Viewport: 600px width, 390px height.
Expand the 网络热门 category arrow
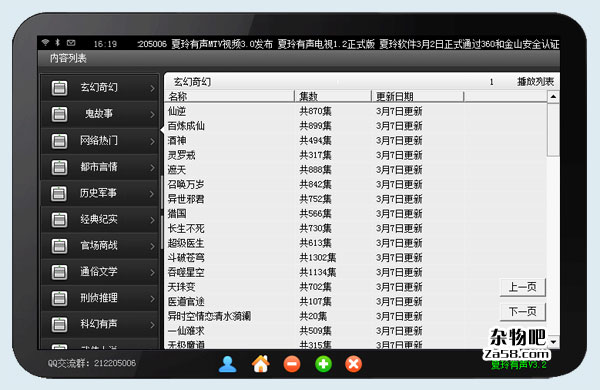[152, 141]
